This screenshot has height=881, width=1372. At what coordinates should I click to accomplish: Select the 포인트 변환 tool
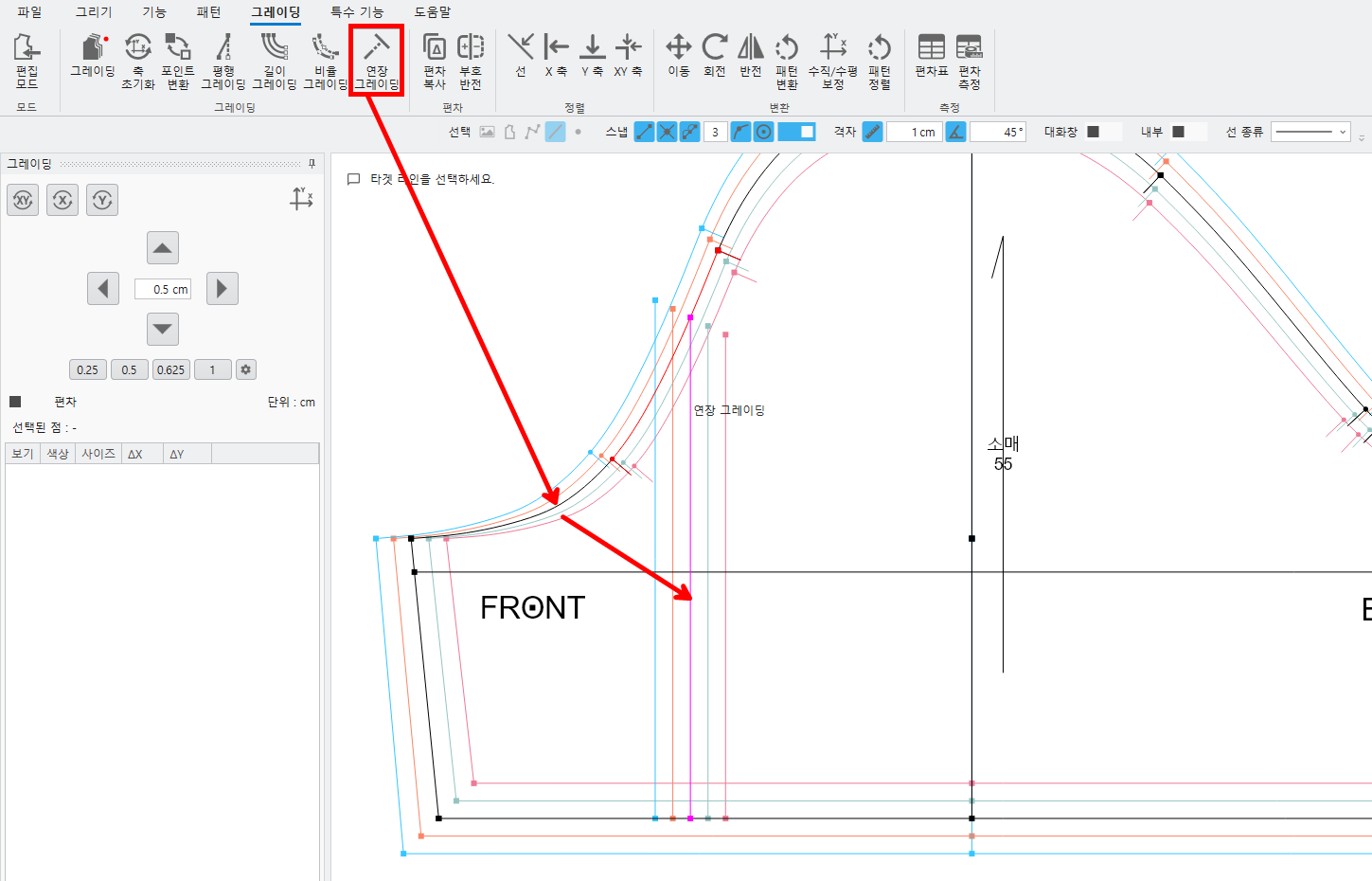click(178, 62)
